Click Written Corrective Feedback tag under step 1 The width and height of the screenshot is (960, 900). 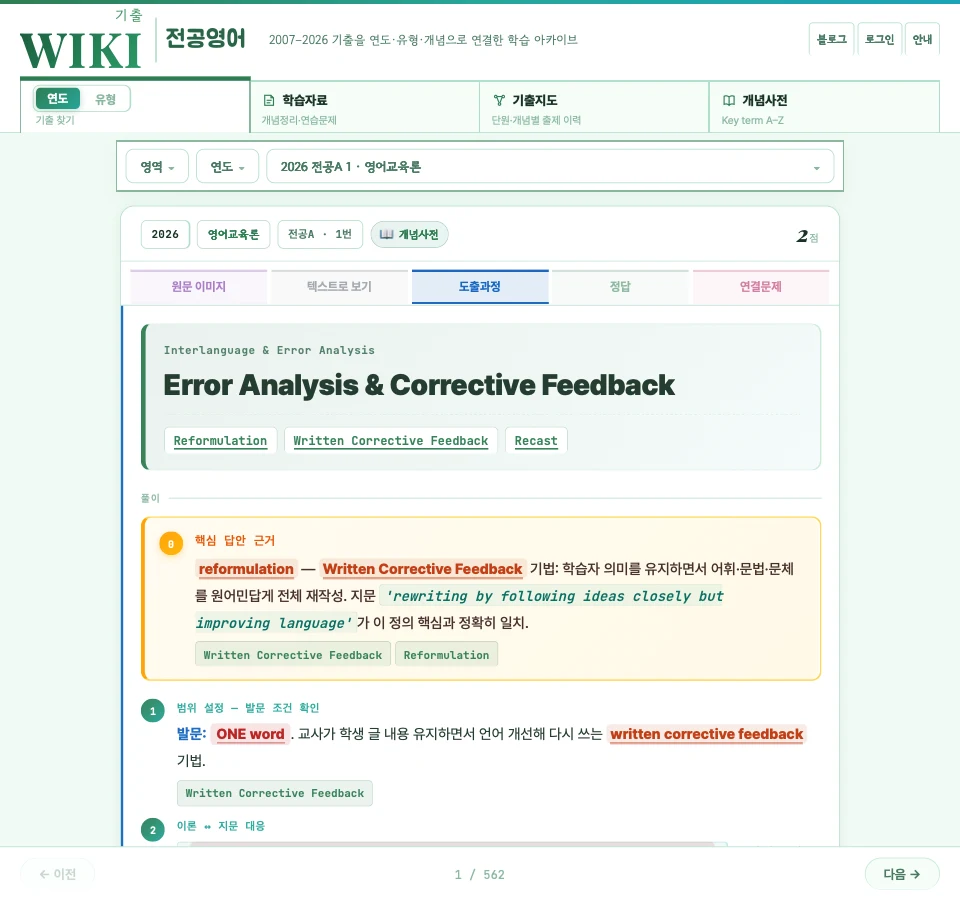pos(275,793)
